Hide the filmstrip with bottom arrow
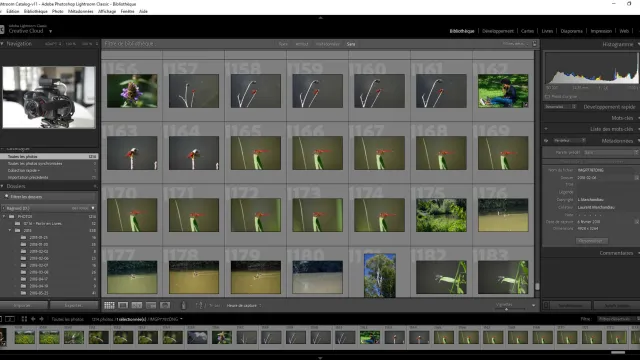 point(320,358)
